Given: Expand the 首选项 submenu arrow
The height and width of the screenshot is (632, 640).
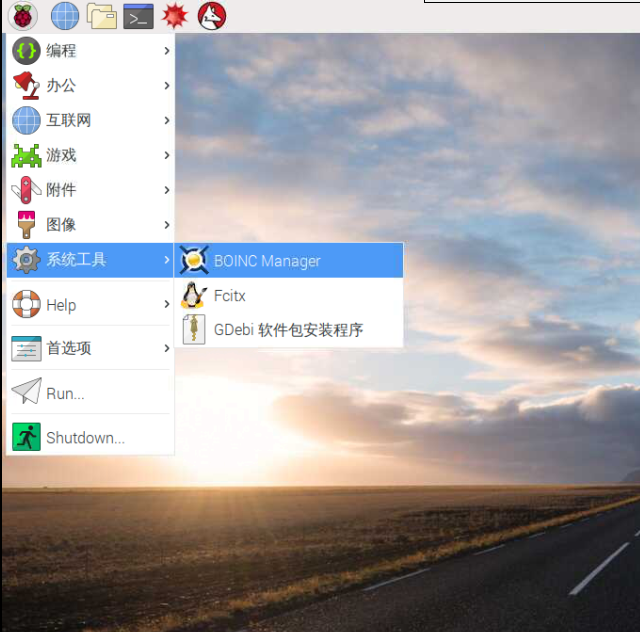Looking at the screenshot, I should [167, 348].
